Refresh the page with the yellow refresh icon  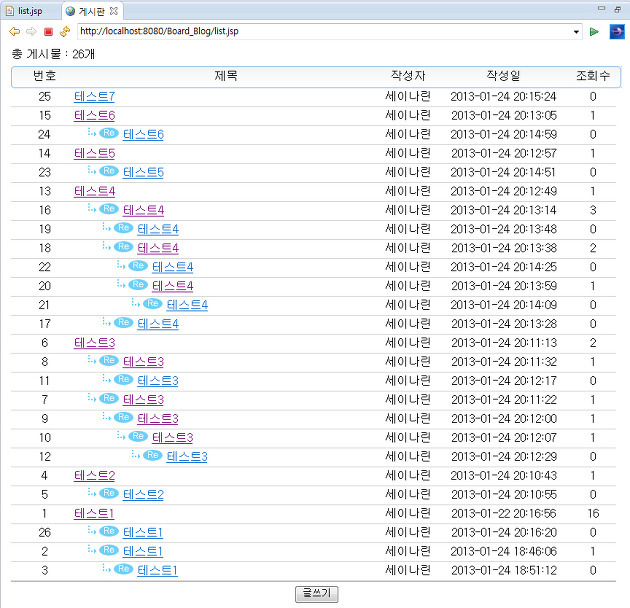[x=65, y=31]
